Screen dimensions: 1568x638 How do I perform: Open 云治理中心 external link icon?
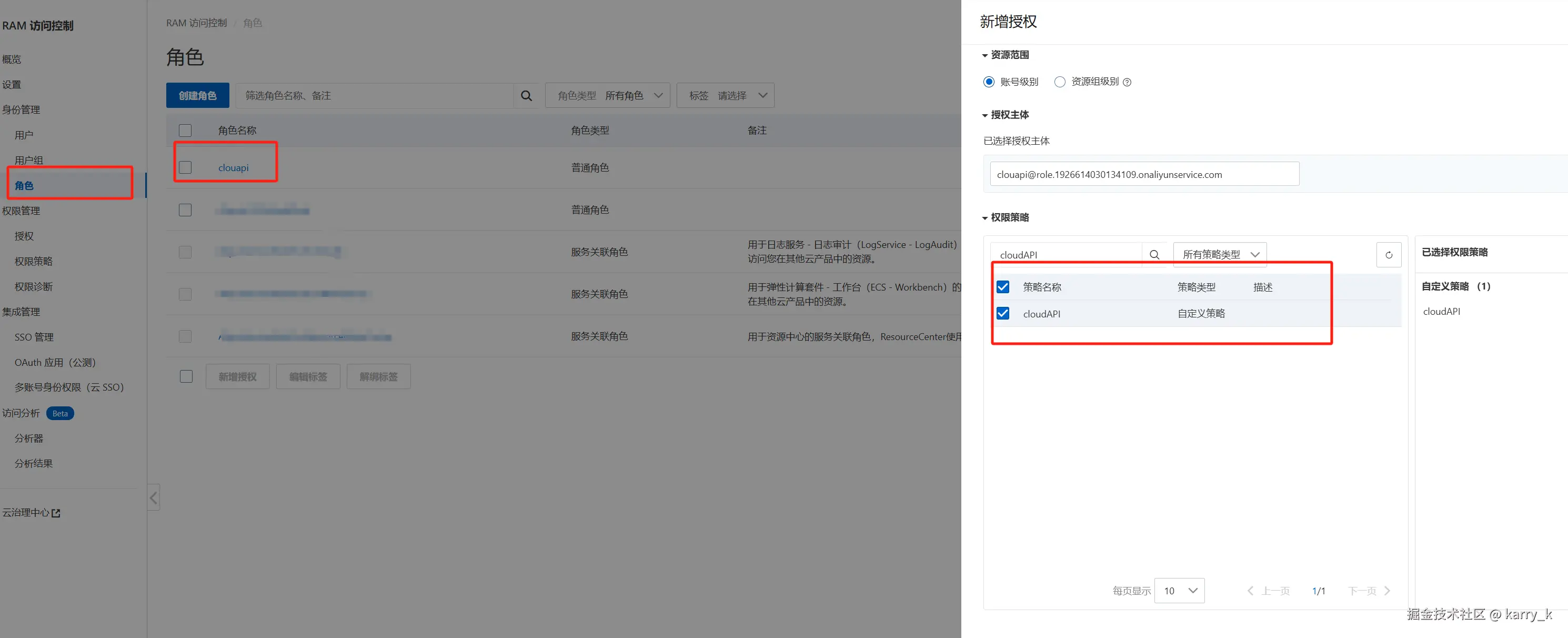(56, 513)
